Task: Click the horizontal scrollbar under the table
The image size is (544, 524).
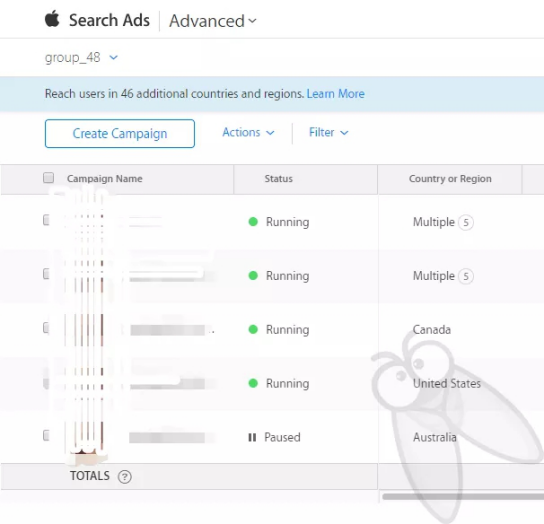Action: [x=463, y=497]
